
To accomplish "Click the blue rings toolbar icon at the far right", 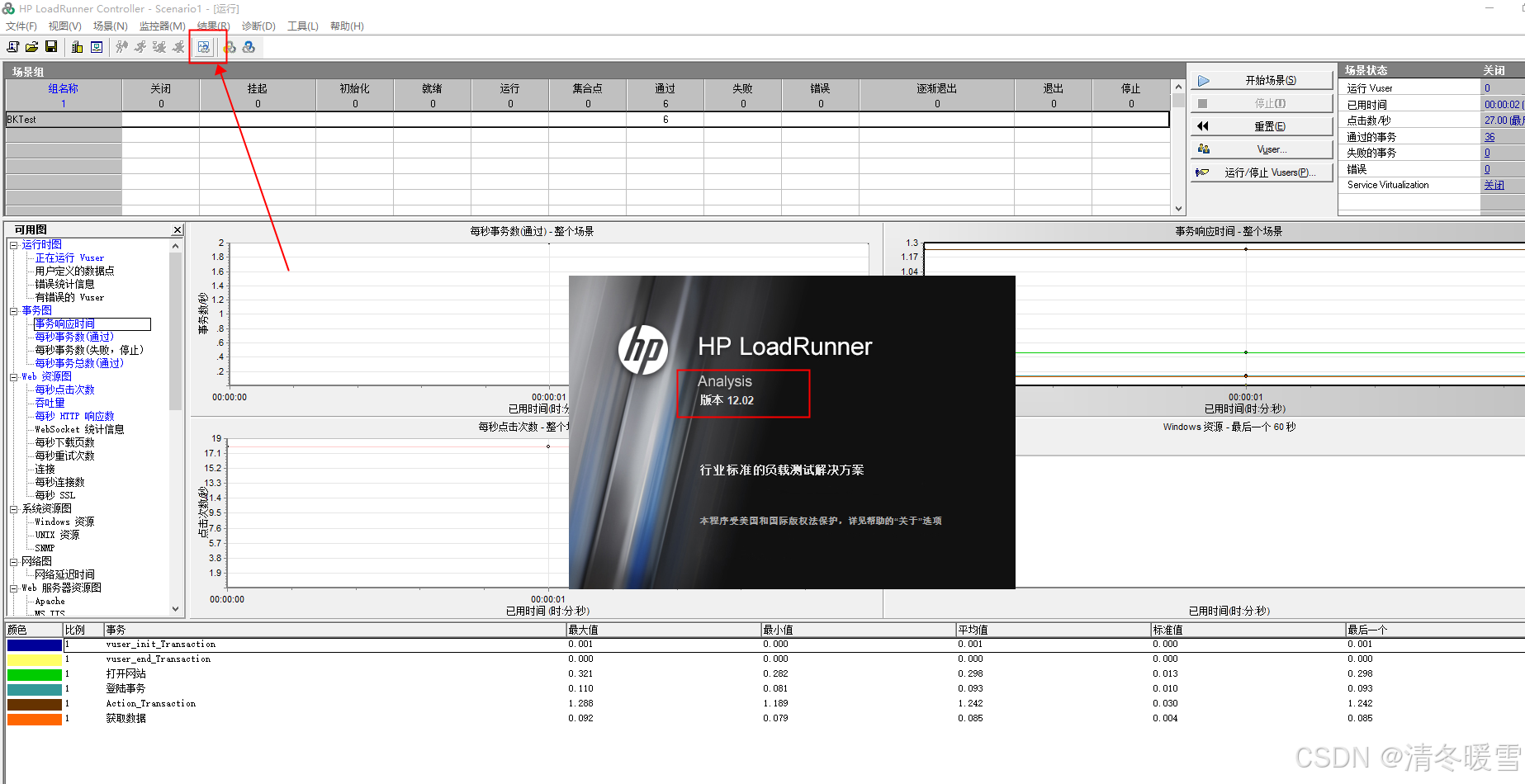I will [x=249, y=47].
